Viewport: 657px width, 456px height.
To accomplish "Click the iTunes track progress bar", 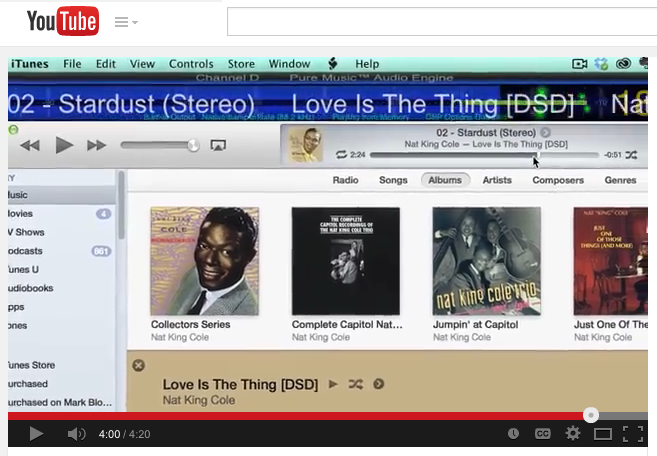I will click(484, 155).
